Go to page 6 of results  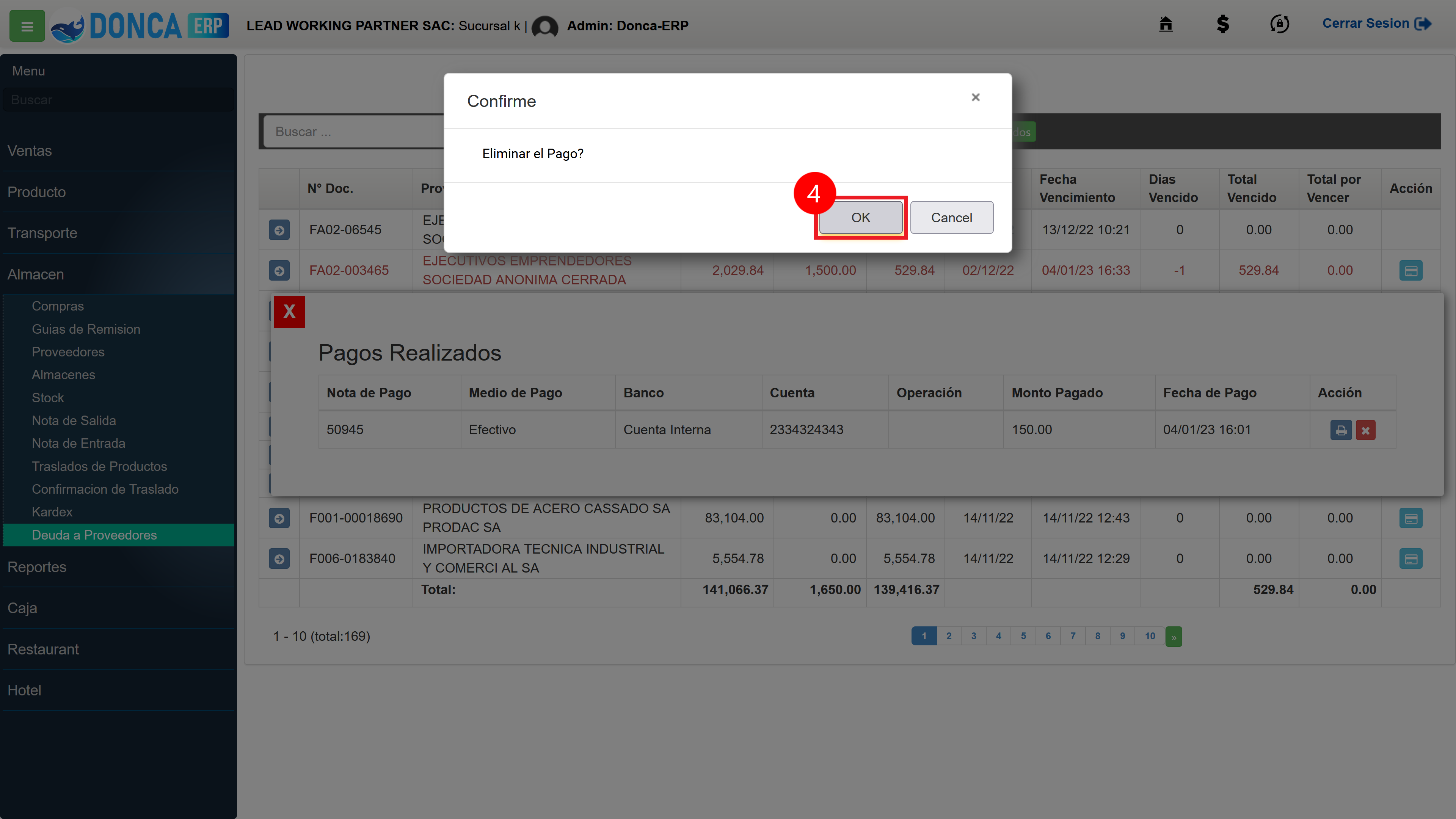pyautogui.click(x=1048, y=636)
